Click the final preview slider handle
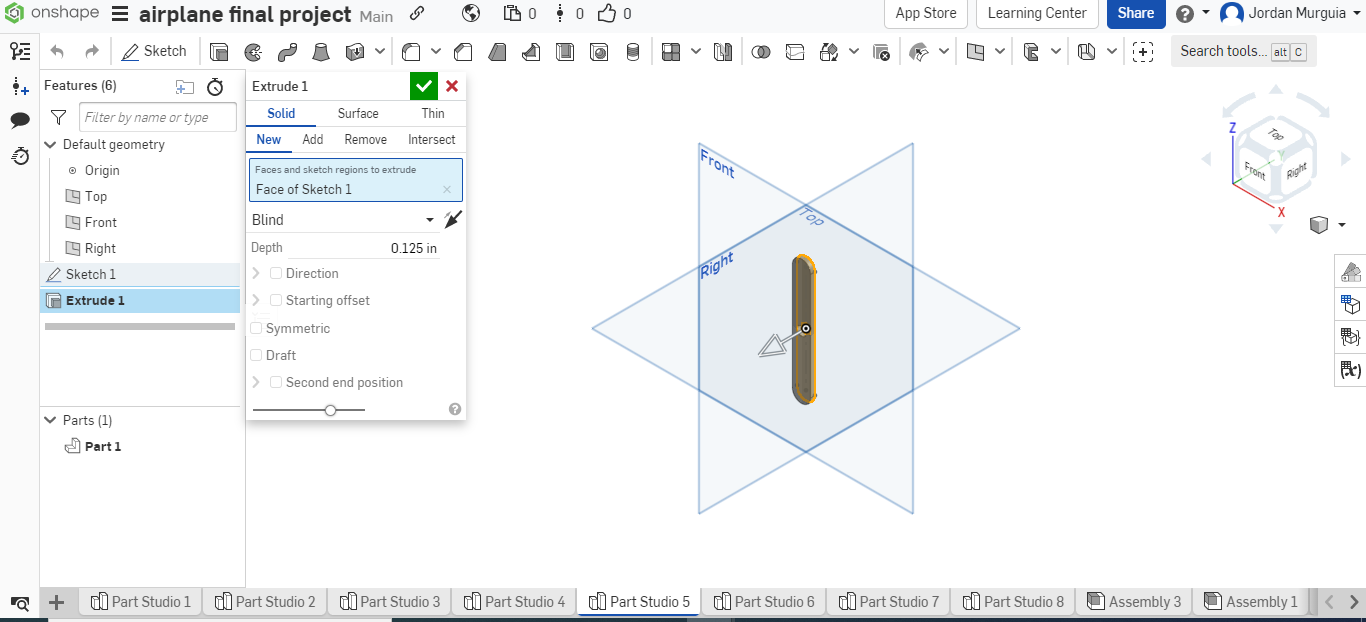This screenshot has width=1366, height=622. point(330,409)
